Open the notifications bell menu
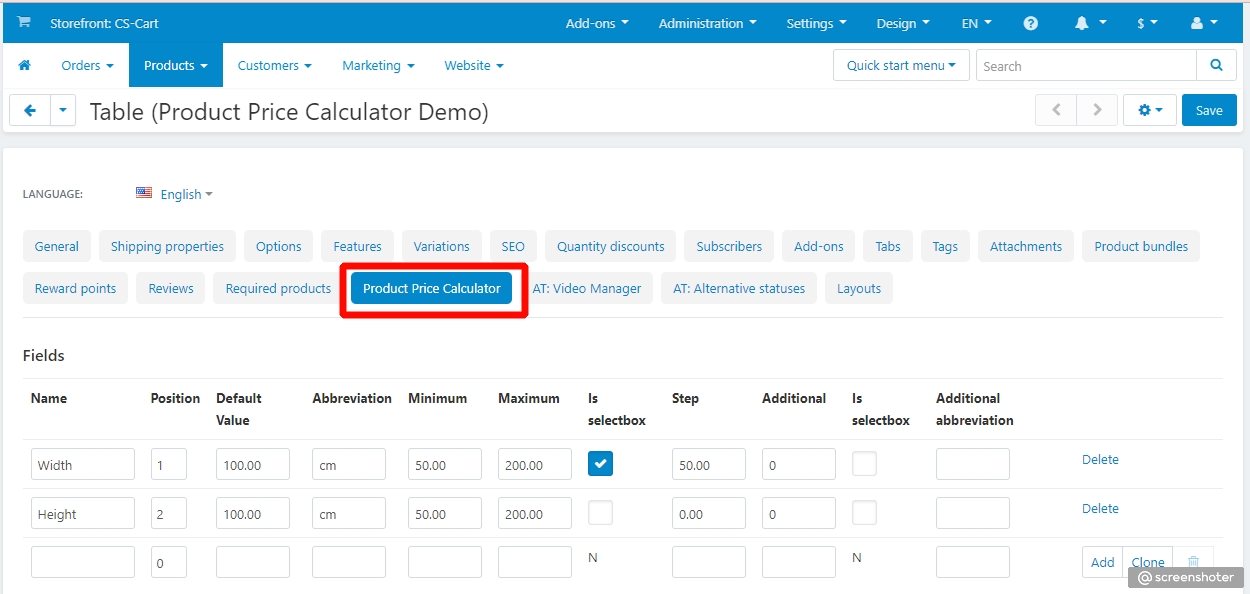Image resolution: width=1250 pixels, height=594 pixels. click(1090, 23)
